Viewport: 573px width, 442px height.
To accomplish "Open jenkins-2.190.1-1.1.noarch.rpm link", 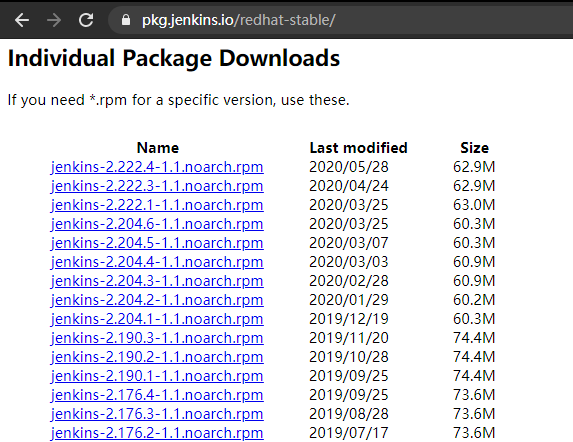I will pyautogui.click(x=157, y=376).
